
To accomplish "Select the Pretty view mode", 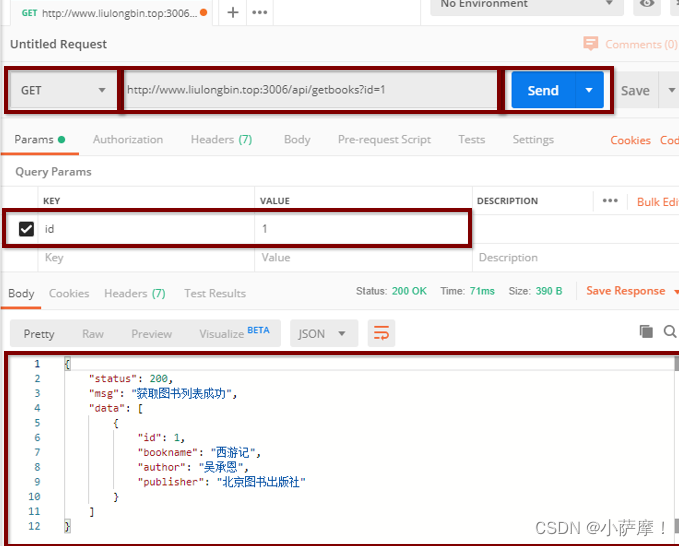I will pyautogui.click(x=39, y=334).
